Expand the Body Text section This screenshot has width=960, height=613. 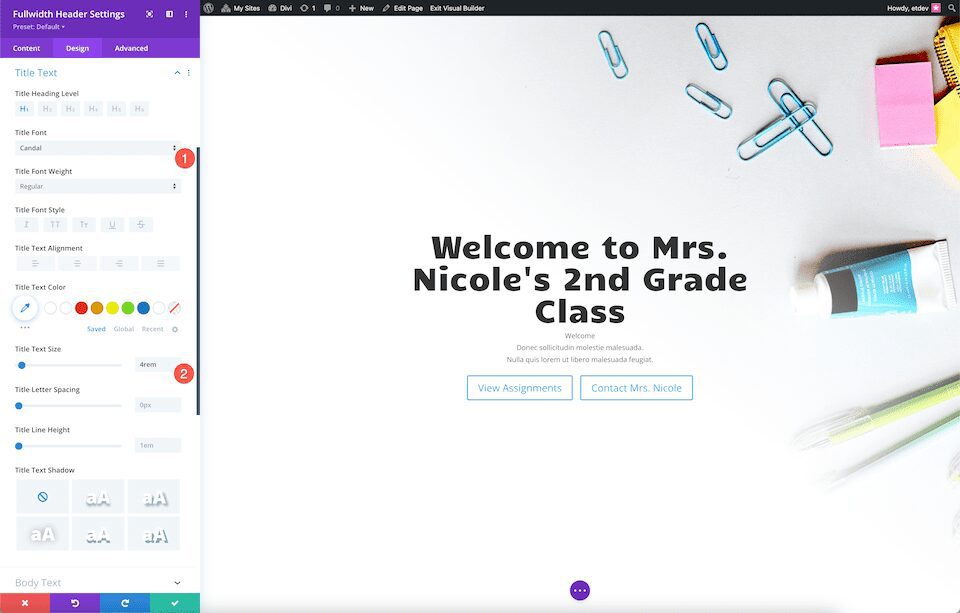[98, 582]
